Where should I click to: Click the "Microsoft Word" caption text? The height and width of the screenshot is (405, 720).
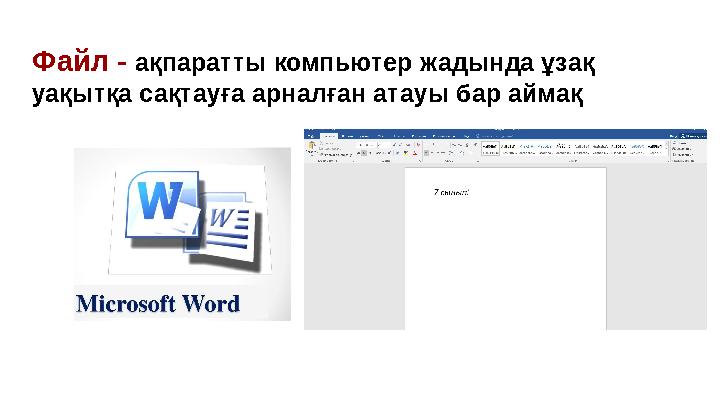158,304
